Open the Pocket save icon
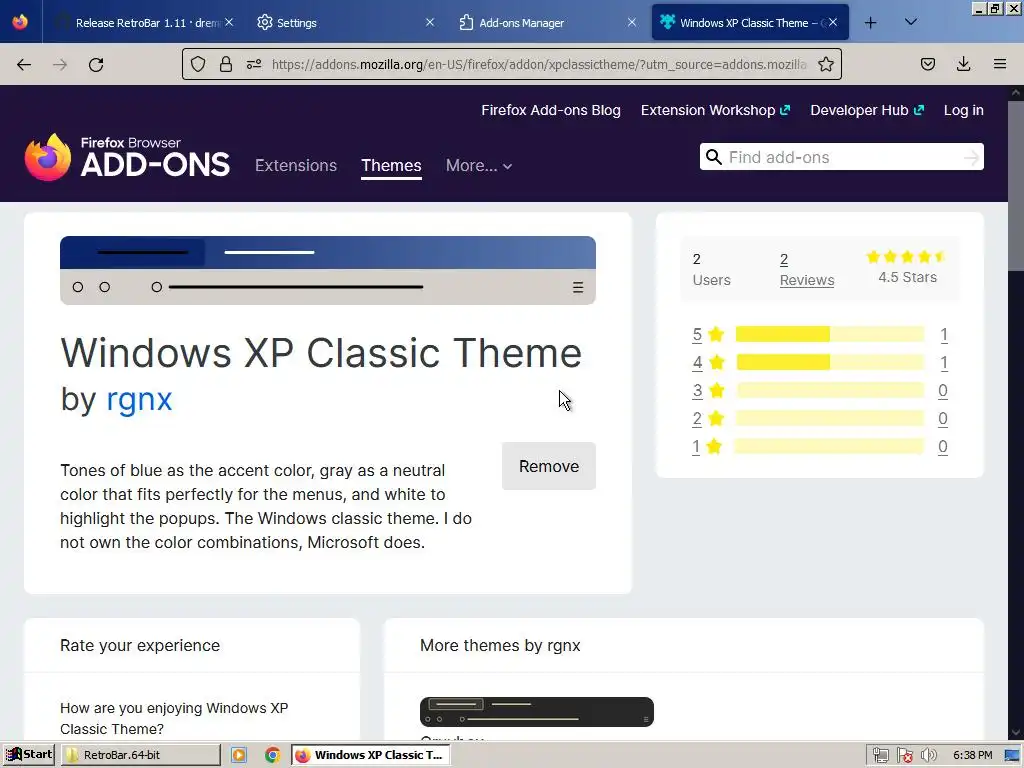The width and height of the screenshot is (1024, 768). 928,64
